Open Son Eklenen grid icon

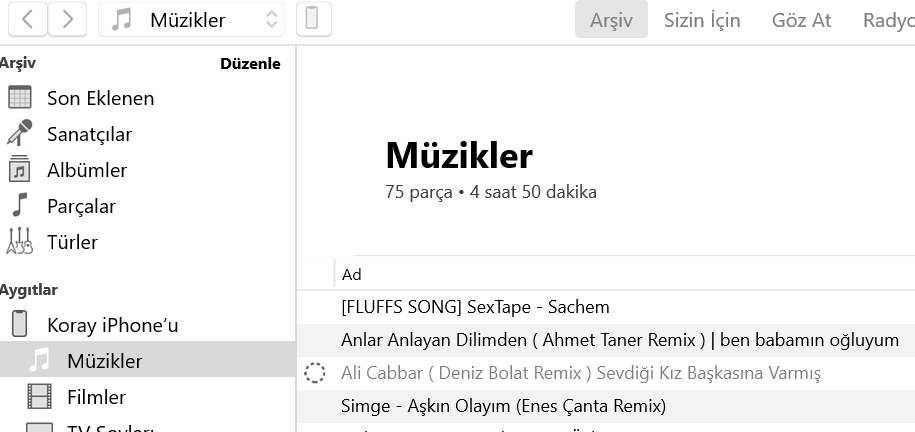pyautogui.click(x=20, y=98)
